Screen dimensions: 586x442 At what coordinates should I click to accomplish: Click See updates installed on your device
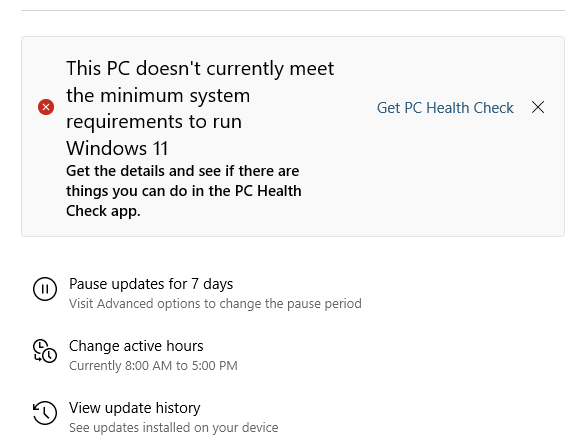coord(174,427)
